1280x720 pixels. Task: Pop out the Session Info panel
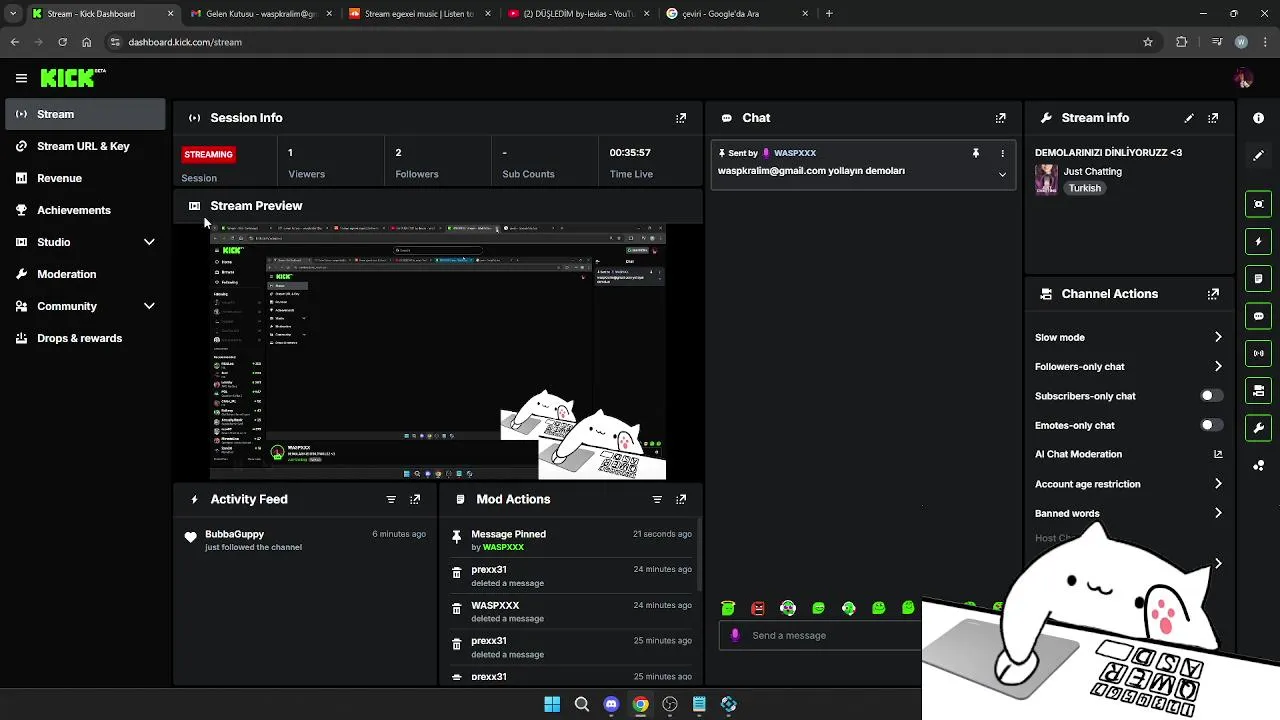click(681, 118)
